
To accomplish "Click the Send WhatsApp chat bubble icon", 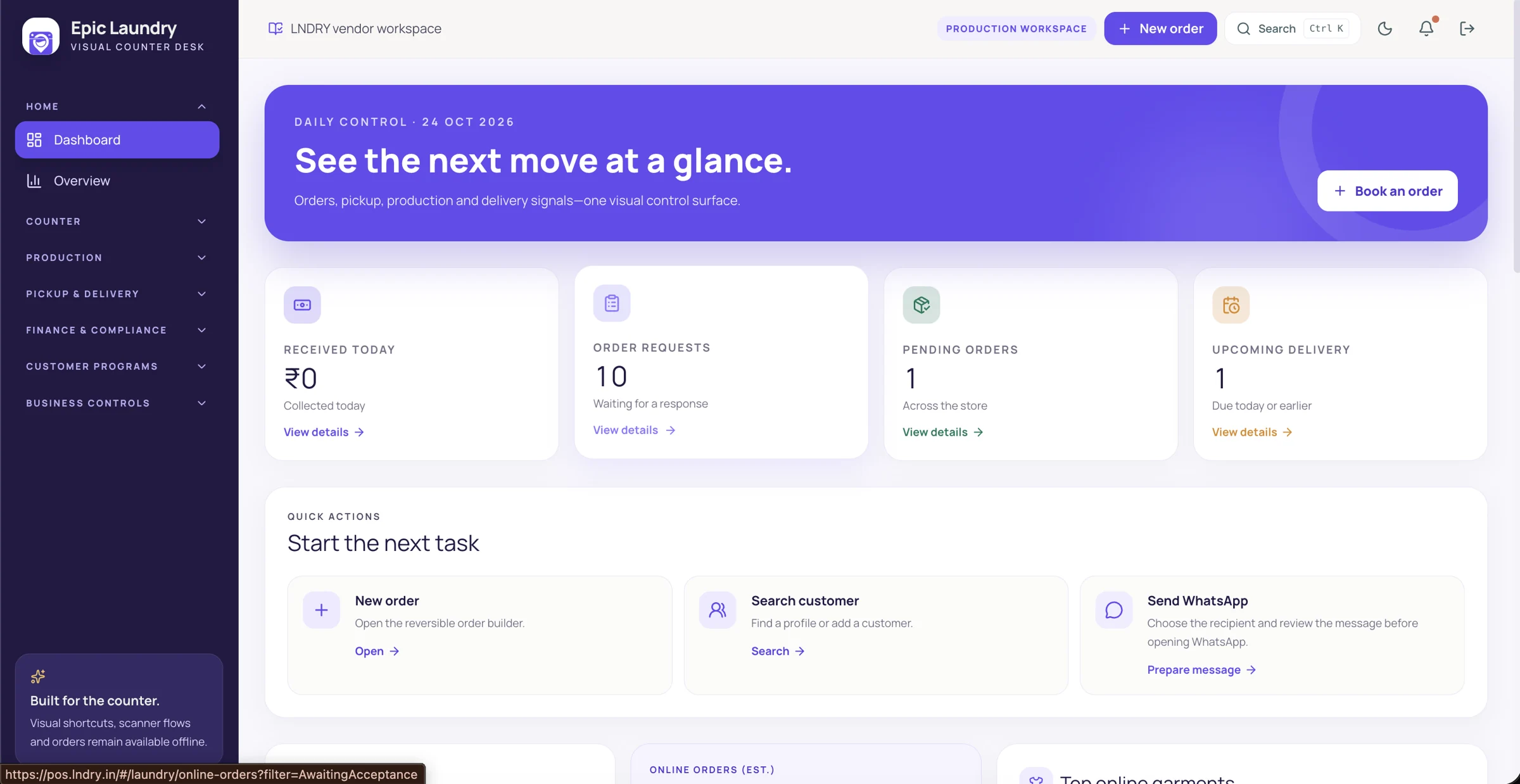I will (x=1114, y=610).
